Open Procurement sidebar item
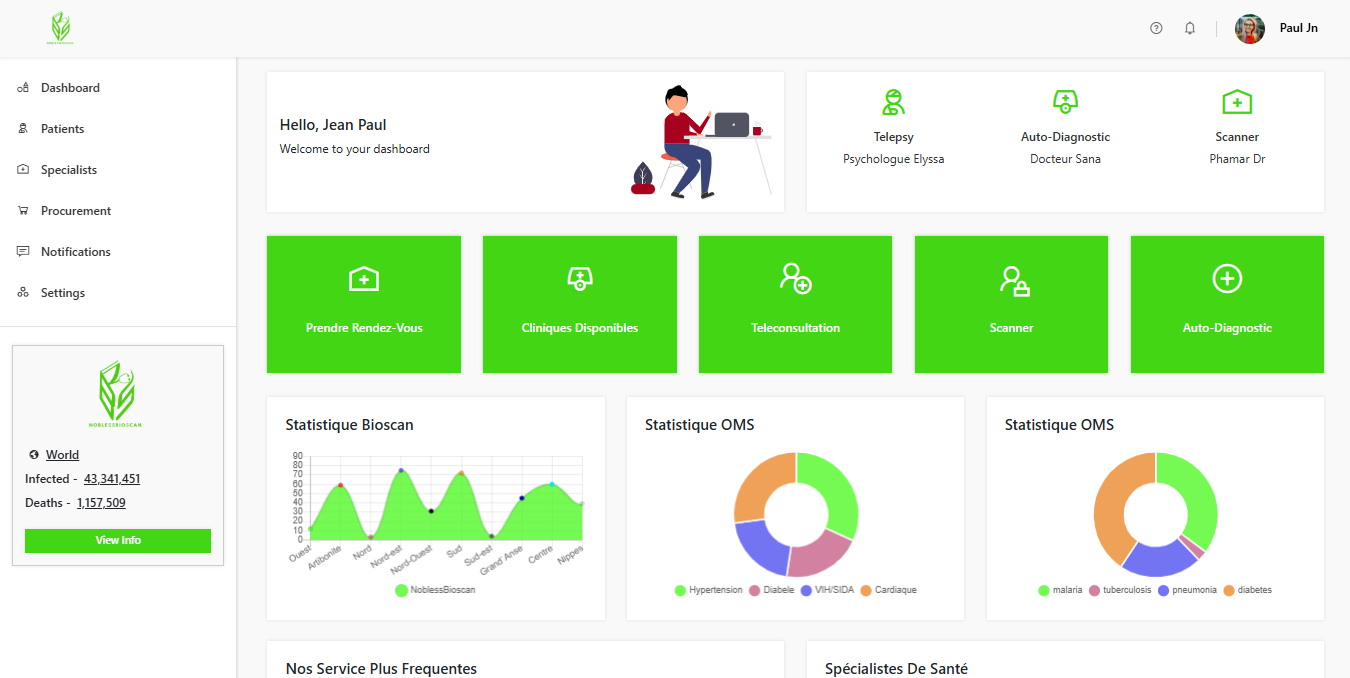The width and height of the screenshot is (1350, 678). click(x=75, y=211)
